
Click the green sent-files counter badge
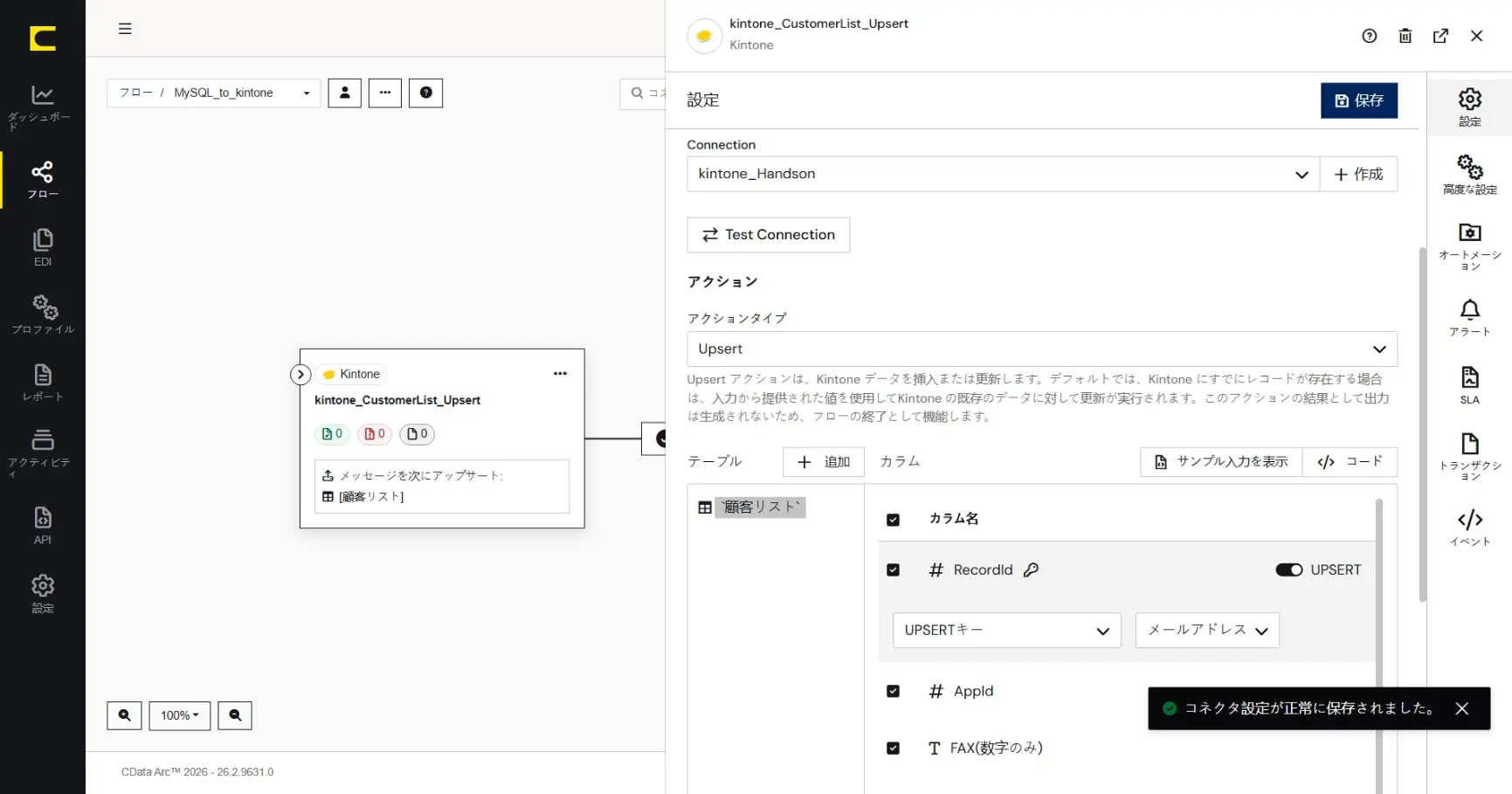[x=332, y=434]
